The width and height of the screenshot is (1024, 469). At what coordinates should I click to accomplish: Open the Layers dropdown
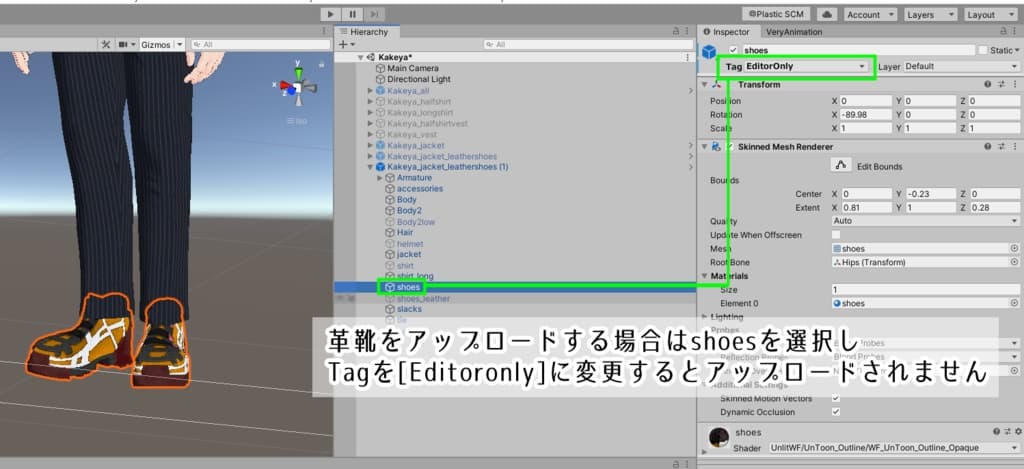tap(931, 14)
